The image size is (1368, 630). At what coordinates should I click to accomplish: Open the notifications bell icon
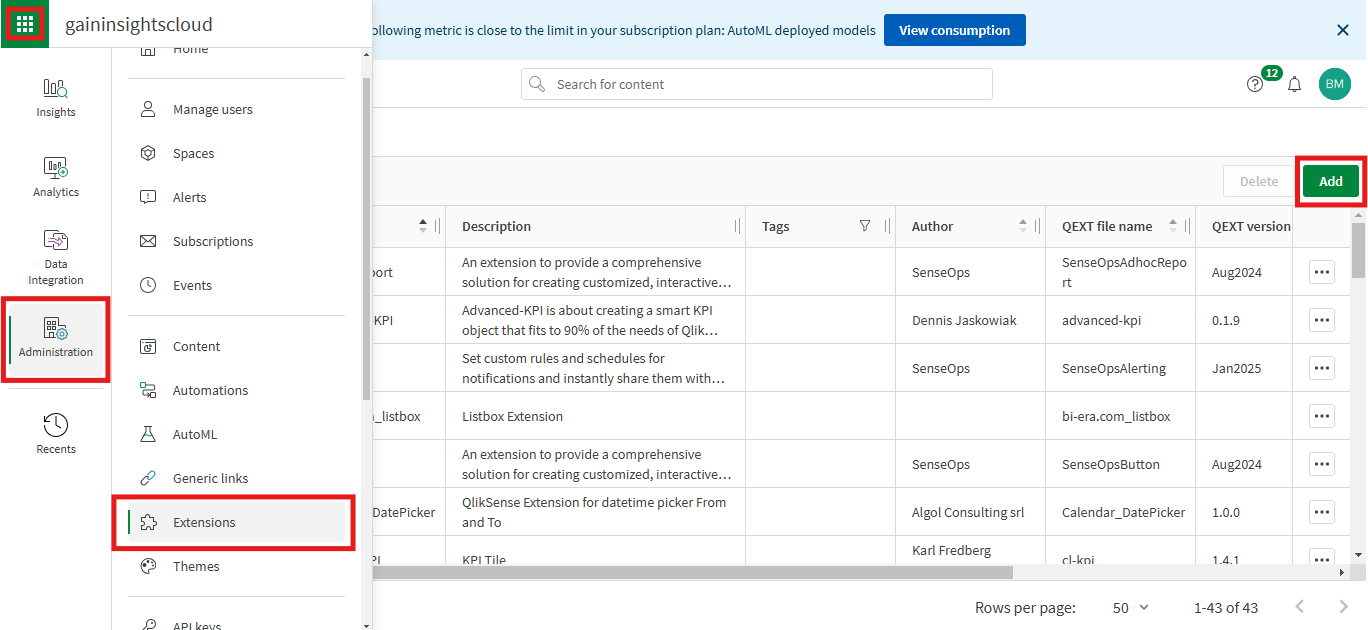tap(1294, 84)
